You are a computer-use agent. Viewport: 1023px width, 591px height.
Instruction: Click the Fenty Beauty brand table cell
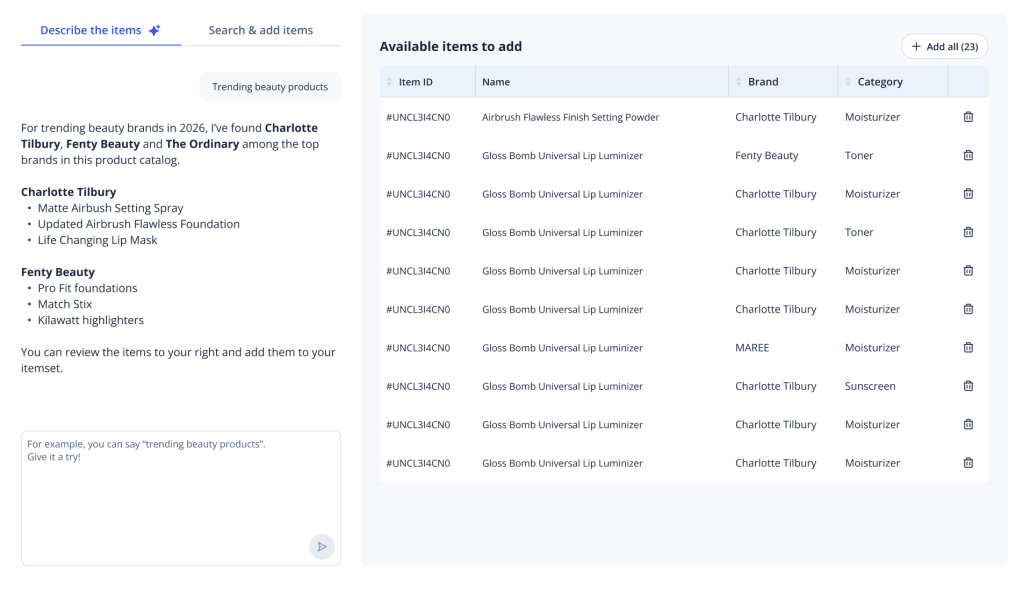click(767, 155)
